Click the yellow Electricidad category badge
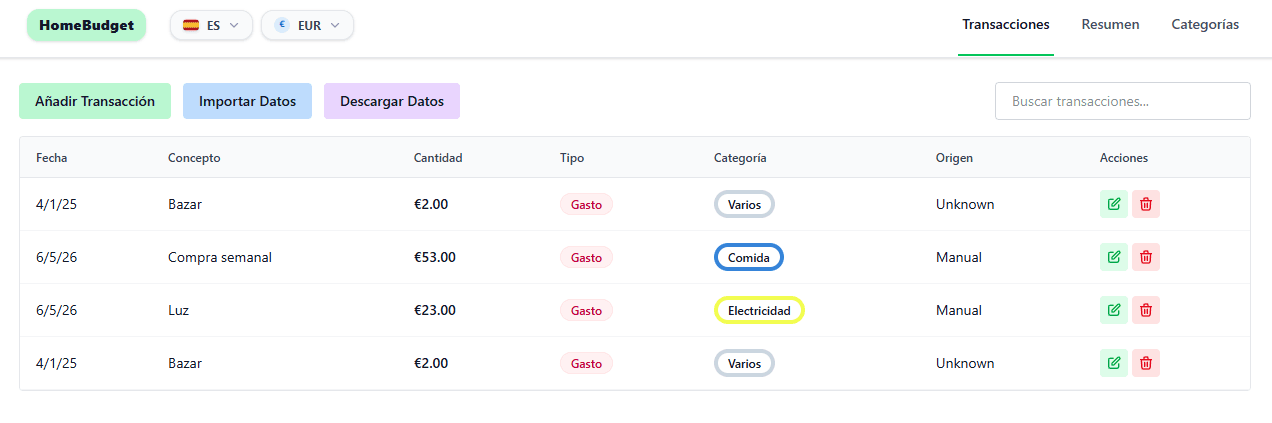This screenshot has width=1272, height=423. click(759, 310)
